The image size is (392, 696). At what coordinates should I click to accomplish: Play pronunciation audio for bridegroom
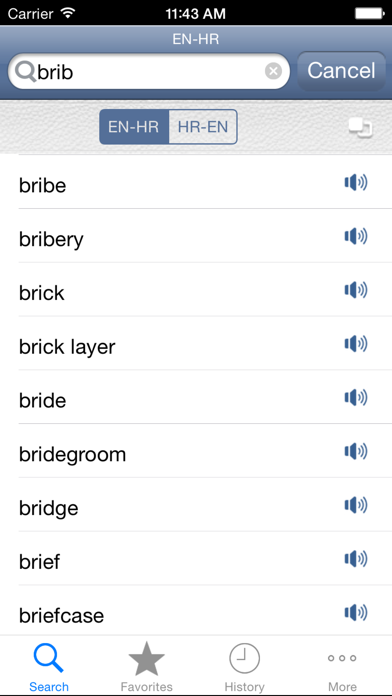[356, 451]
